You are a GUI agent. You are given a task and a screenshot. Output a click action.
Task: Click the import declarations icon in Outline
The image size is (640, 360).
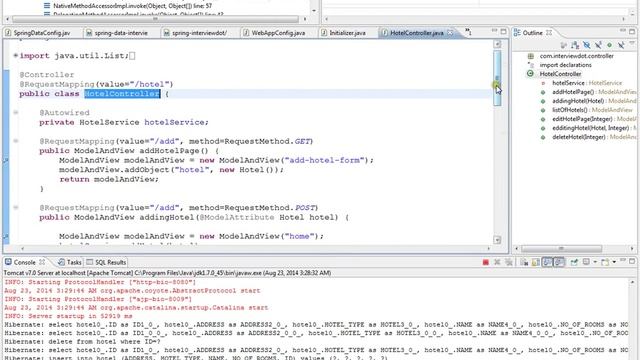coord(531,65)
